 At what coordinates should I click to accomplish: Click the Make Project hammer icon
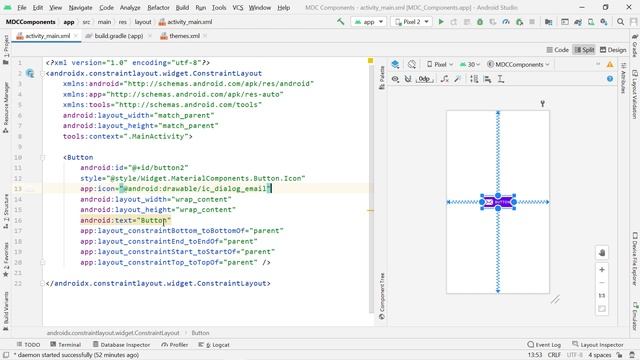[340, 22]
